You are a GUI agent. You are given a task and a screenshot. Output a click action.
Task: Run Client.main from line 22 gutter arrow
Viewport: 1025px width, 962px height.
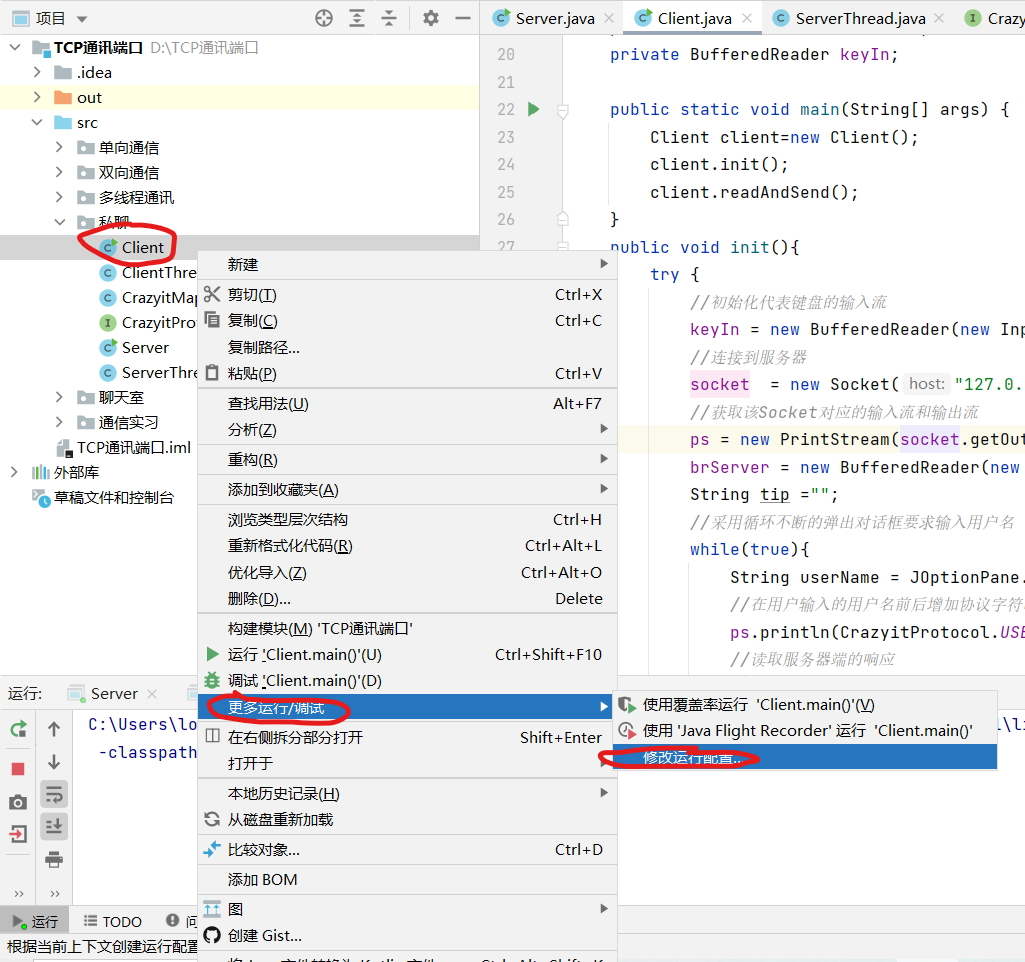pyautogui.click(x=532, y=110)
